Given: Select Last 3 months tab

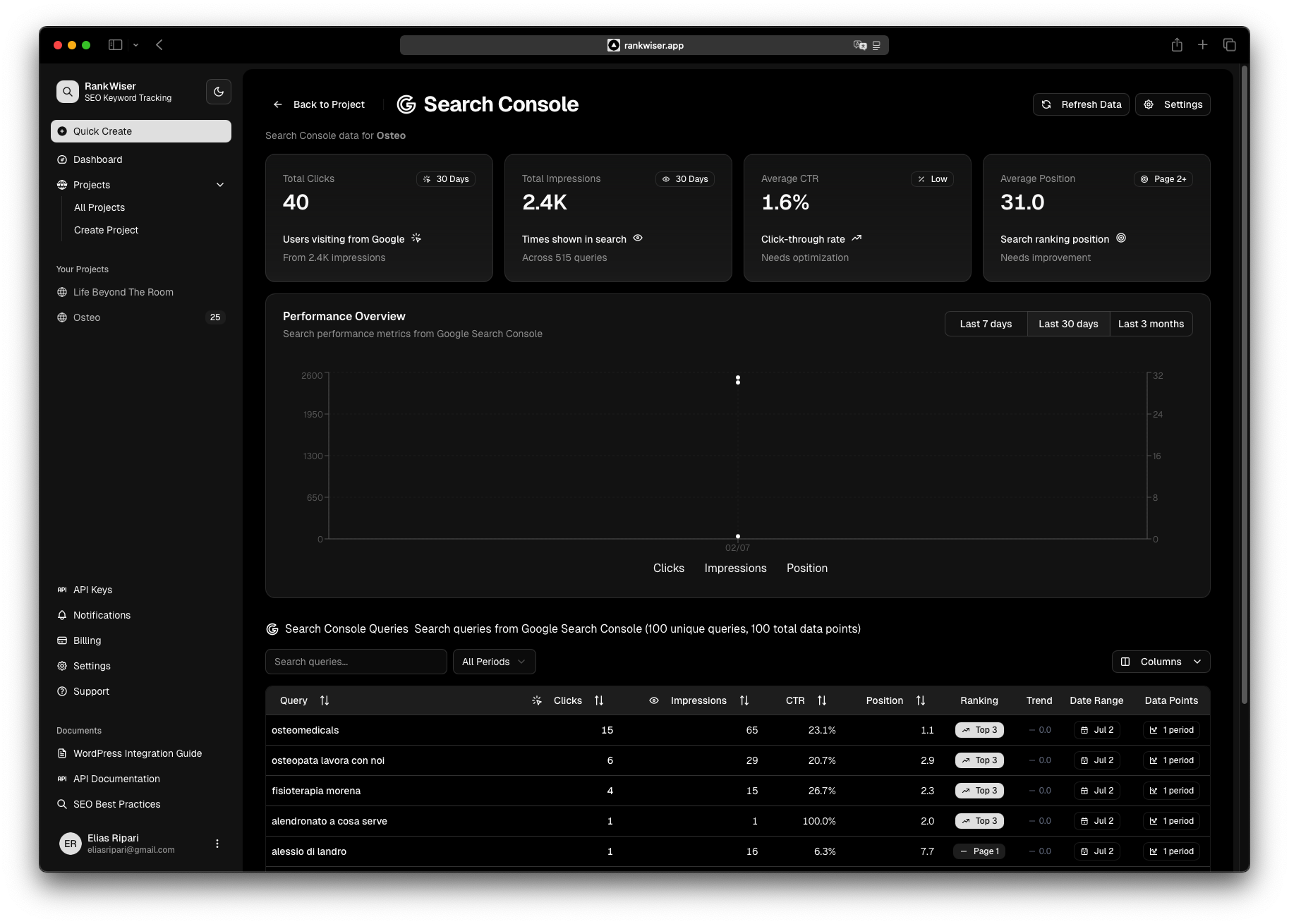Looking at the screenshot, I should pos(1151,324).
